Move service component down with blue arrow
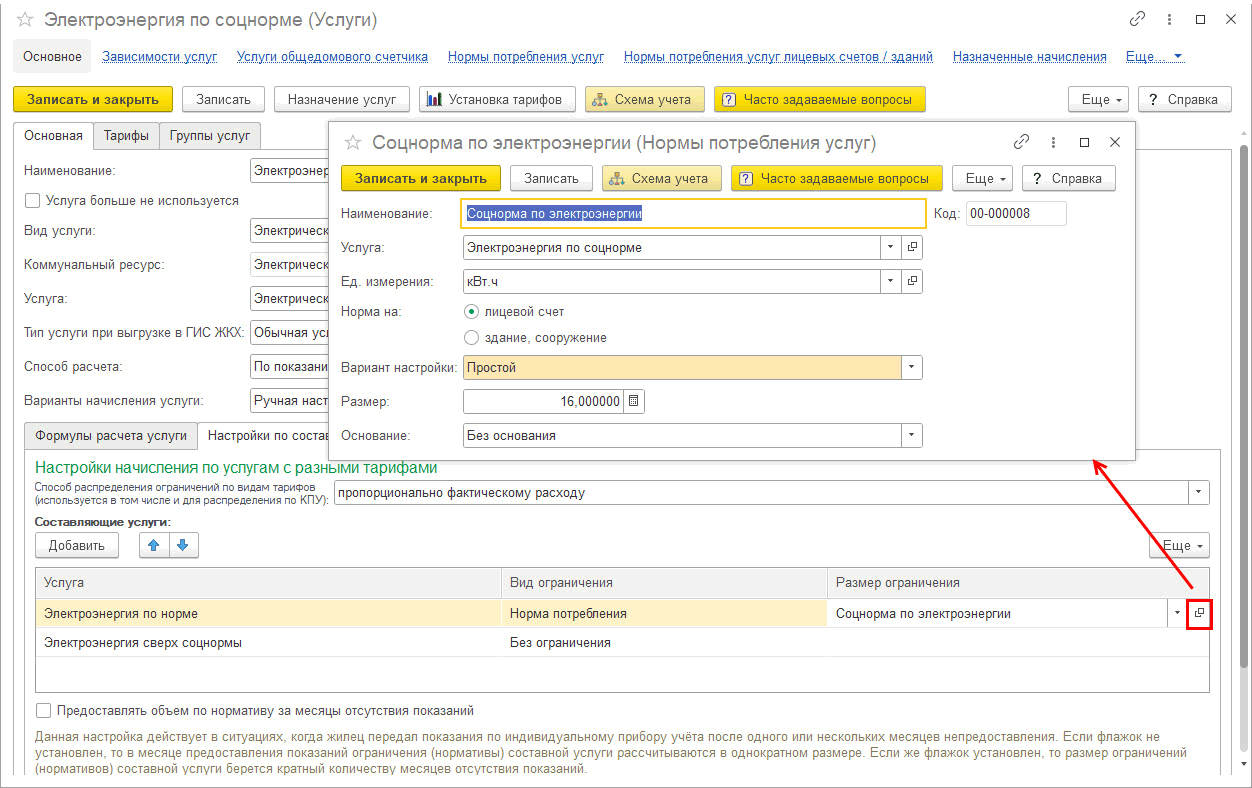The height and width of the screenshot is (788, 1252). [x=185, y=545]
